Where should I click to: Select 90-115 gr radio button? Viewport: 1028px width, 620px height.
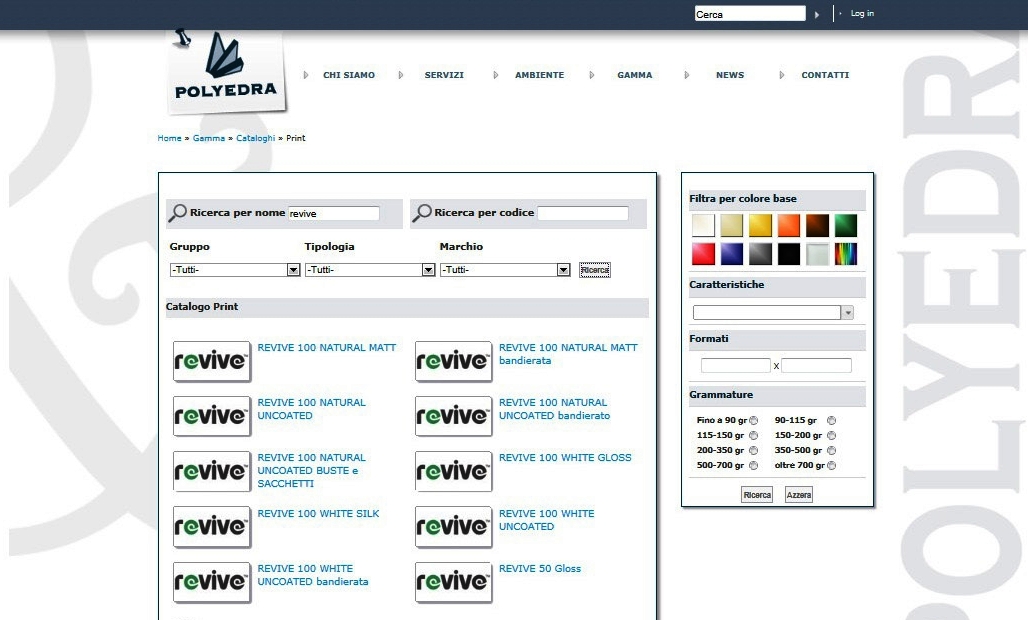(831, 421)
